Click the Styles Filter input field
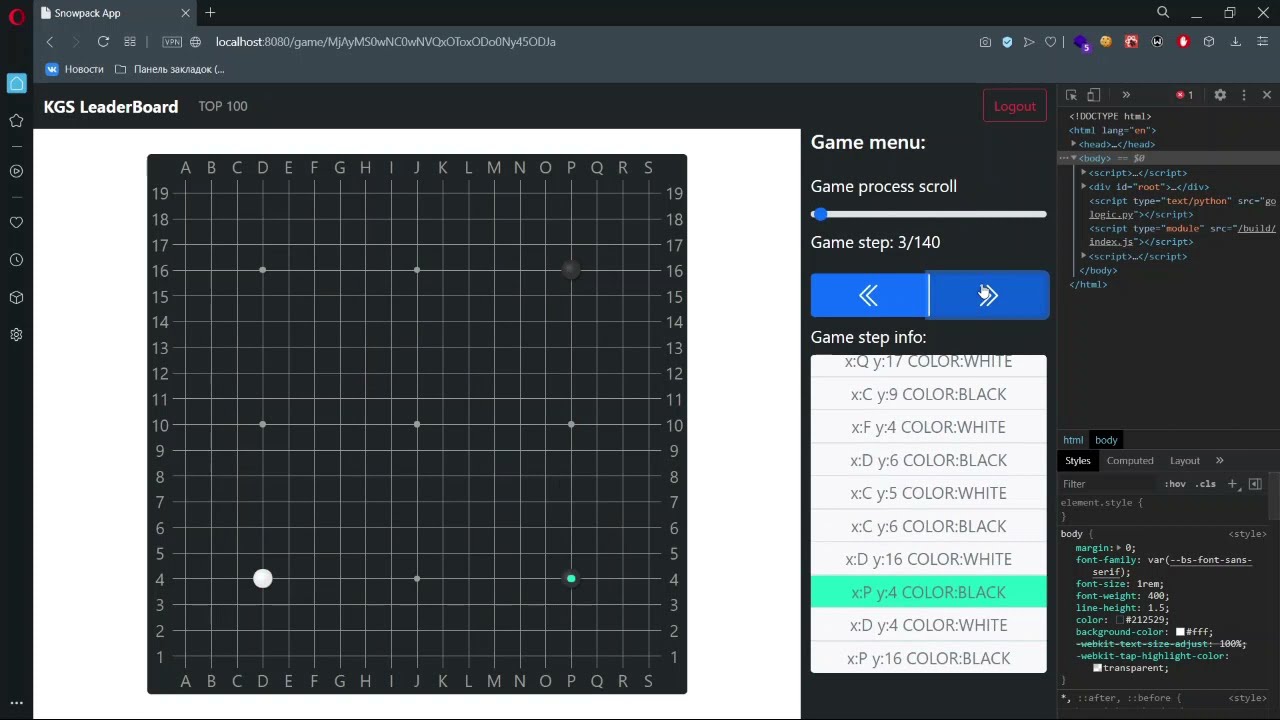The image size is (1280, 720). (1108, 484)
